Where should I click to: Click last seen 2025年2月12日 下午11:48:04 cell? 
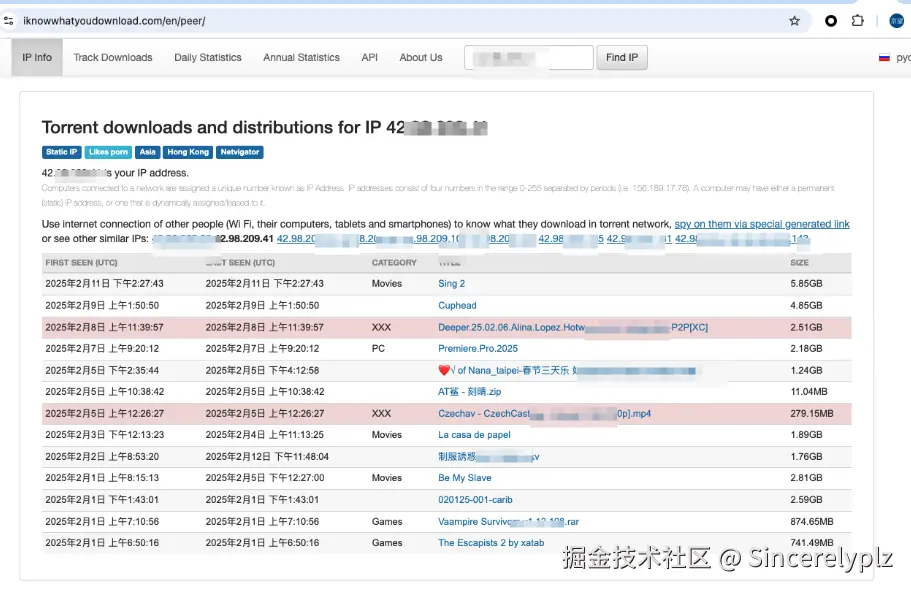(267, 457)
